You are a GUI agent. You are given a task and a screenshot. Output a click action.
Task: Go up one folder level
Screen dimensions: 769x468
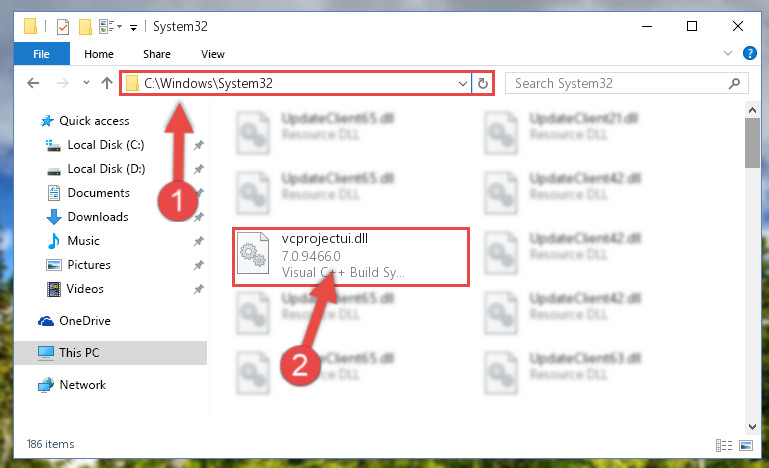click(107, 83)
